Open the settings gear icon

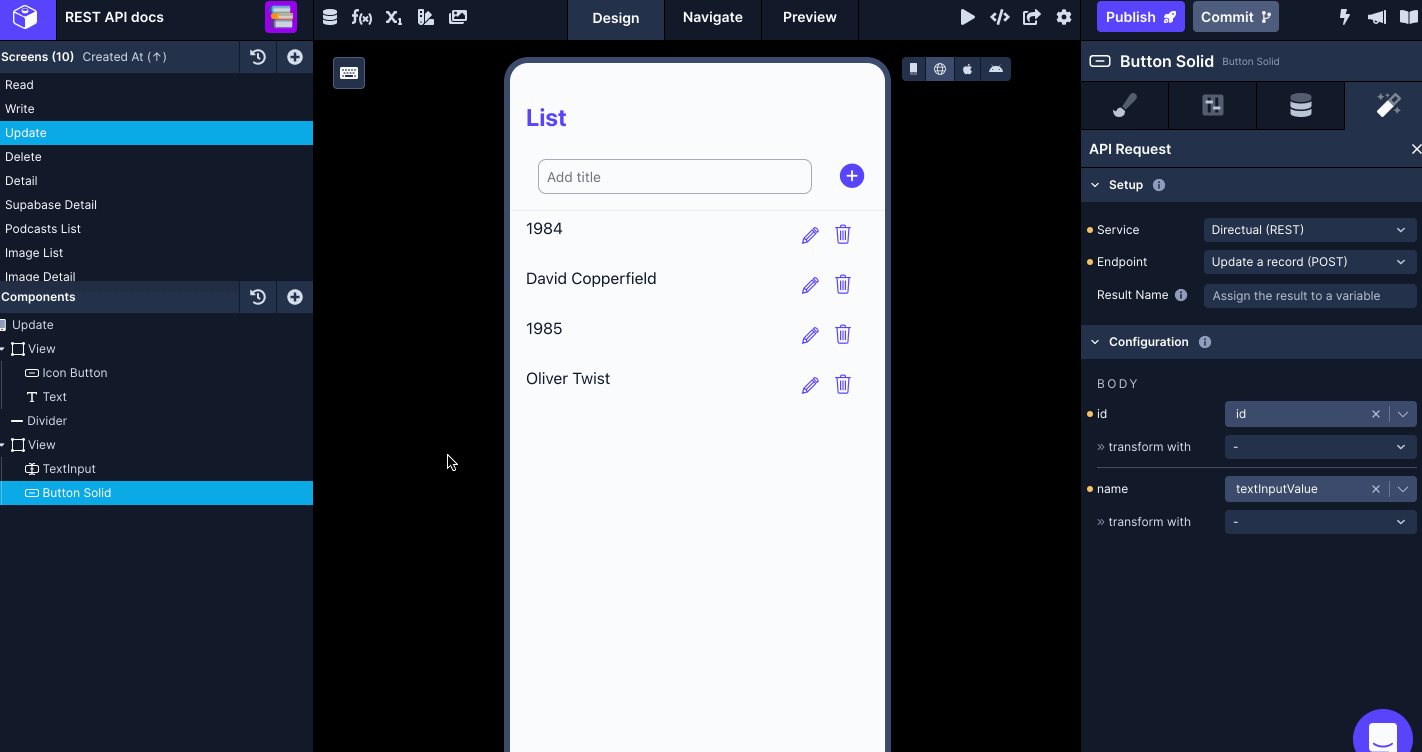tap(1064, 17)
